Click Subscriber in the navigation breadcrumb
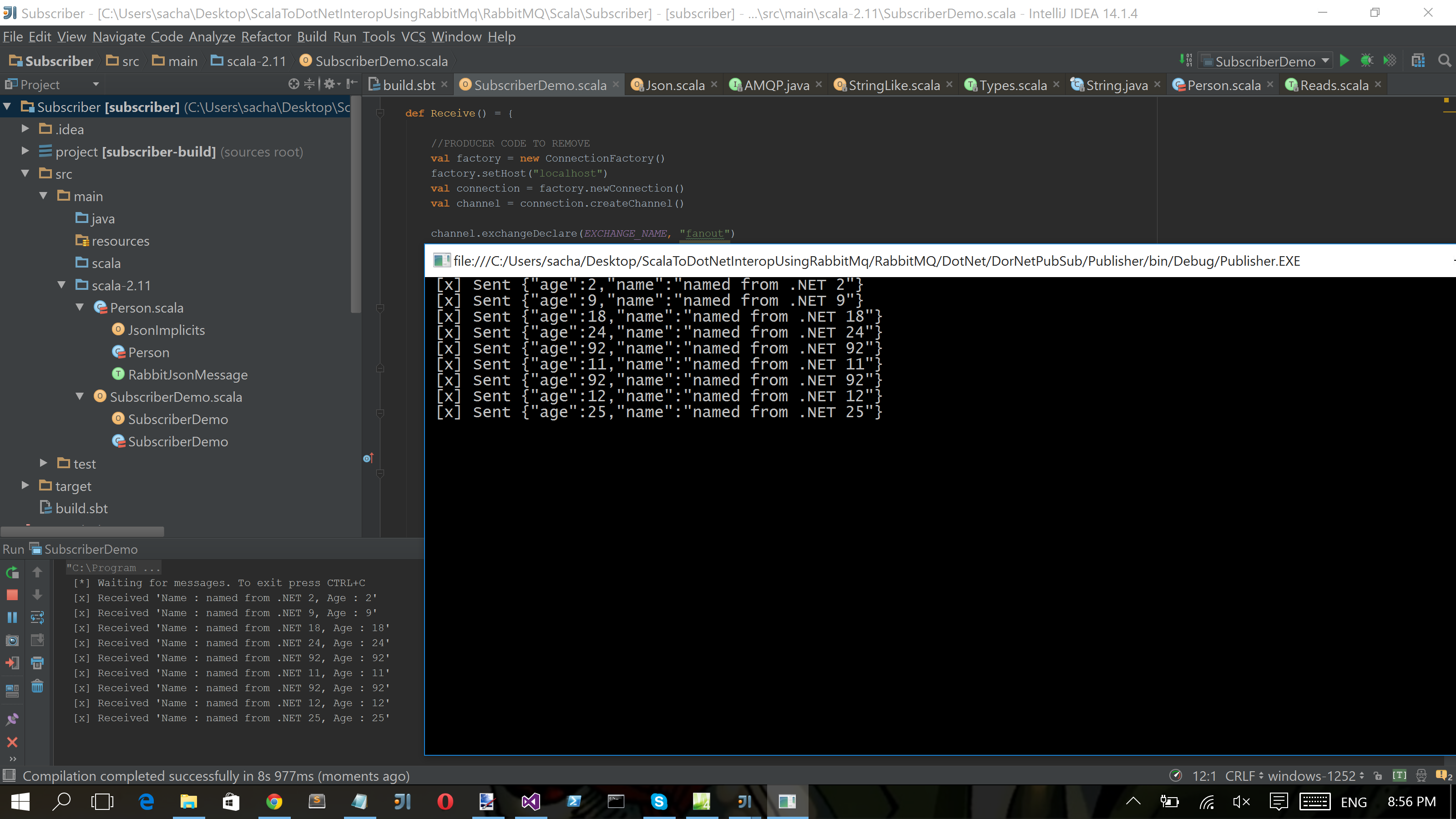The image size is (1456, 819). click(x=51, y=61)
